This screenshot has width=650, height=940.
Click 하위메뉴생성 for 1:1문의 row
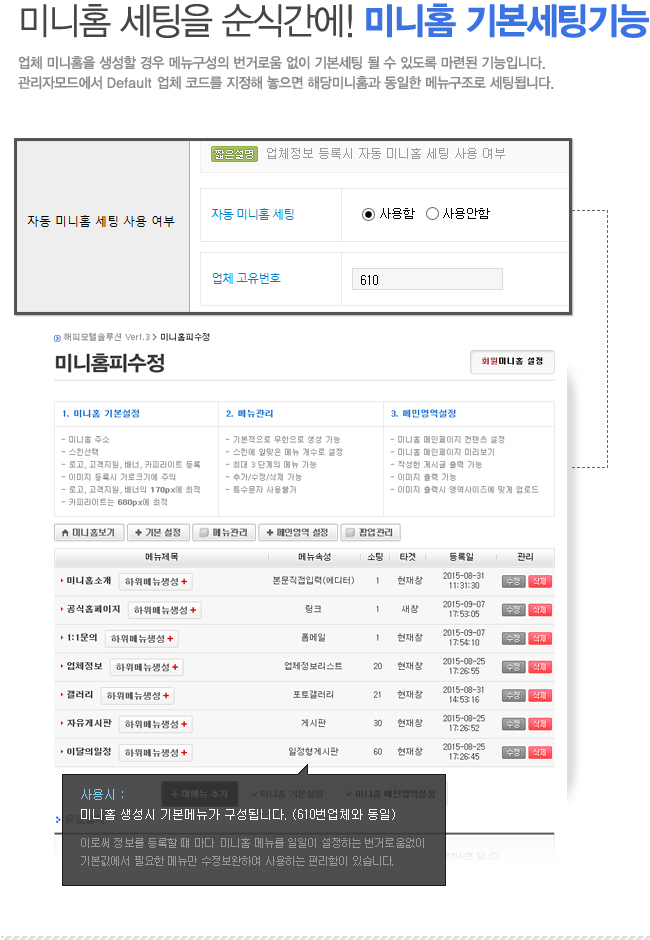tap(142, 638)
